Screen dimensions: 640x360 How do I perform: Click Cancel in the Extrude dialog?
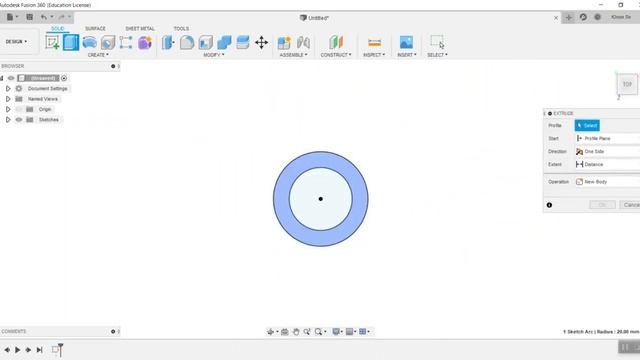[x=630, y=205]
